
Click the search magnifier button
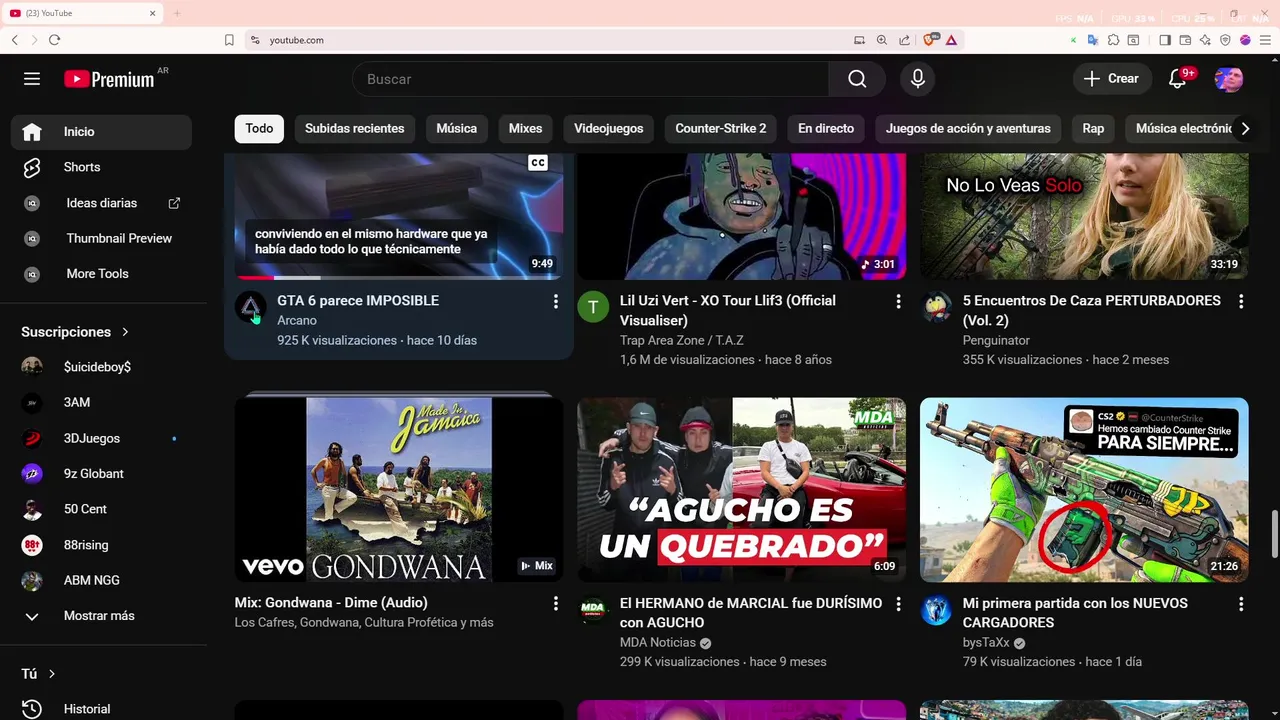[x=857, y=79]
